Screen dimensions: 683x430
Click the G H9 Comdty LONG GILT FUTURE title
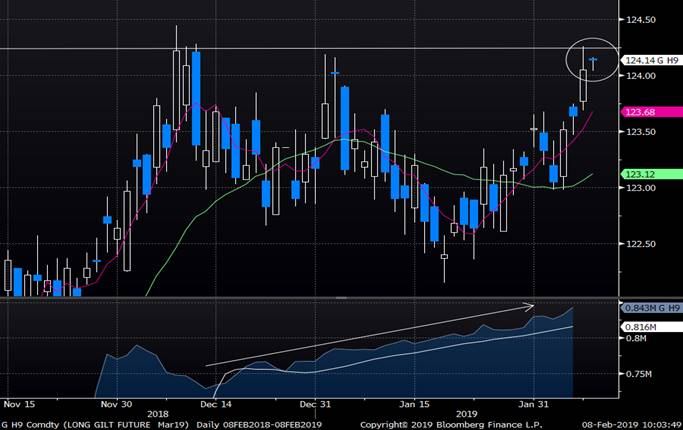click(95, 425)
